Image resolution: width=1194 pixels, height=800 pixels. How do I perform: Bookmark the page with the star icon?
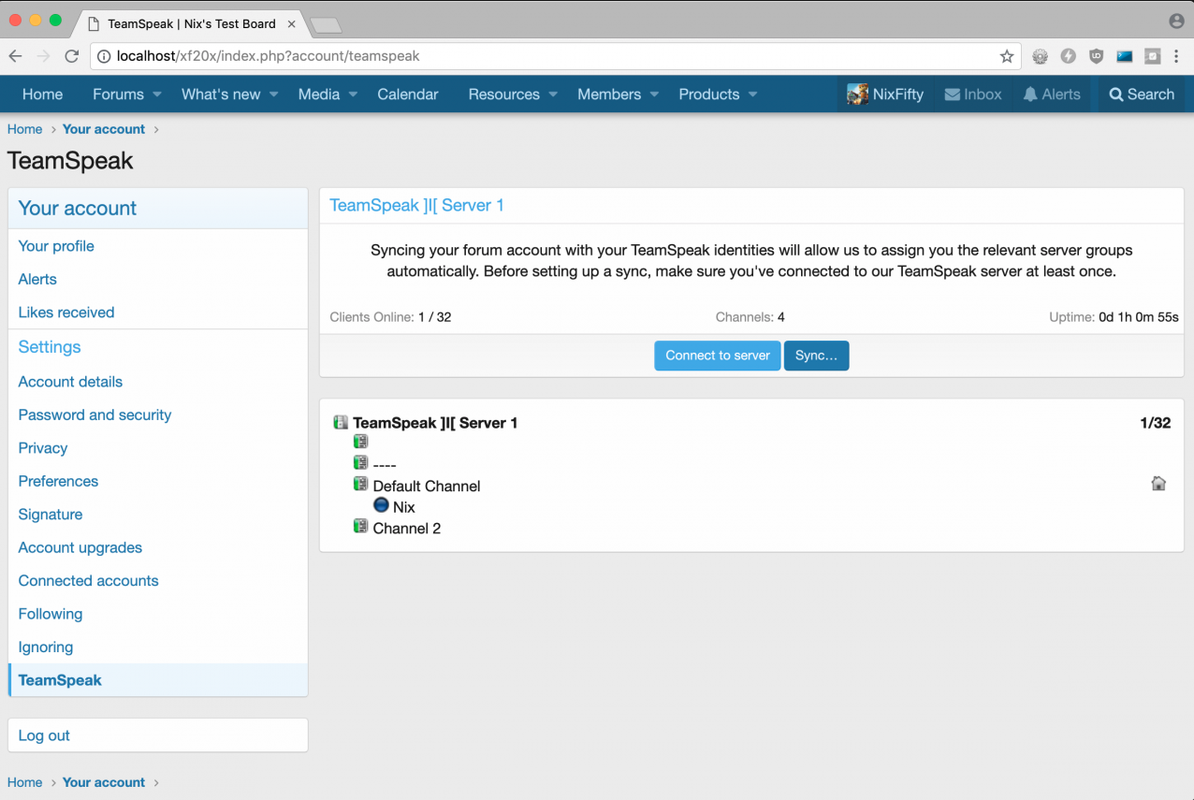[x=1007, y=56]
